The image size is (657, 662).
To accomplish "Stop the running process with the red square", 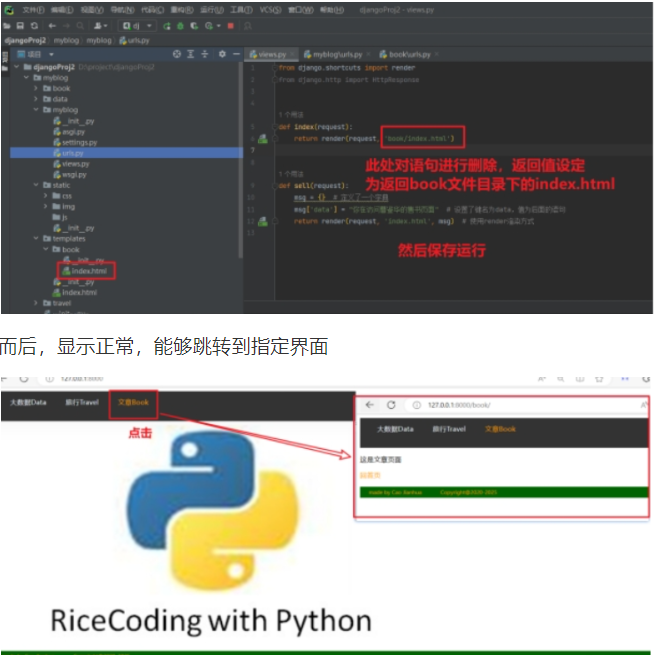I will (x=231, y=26).
